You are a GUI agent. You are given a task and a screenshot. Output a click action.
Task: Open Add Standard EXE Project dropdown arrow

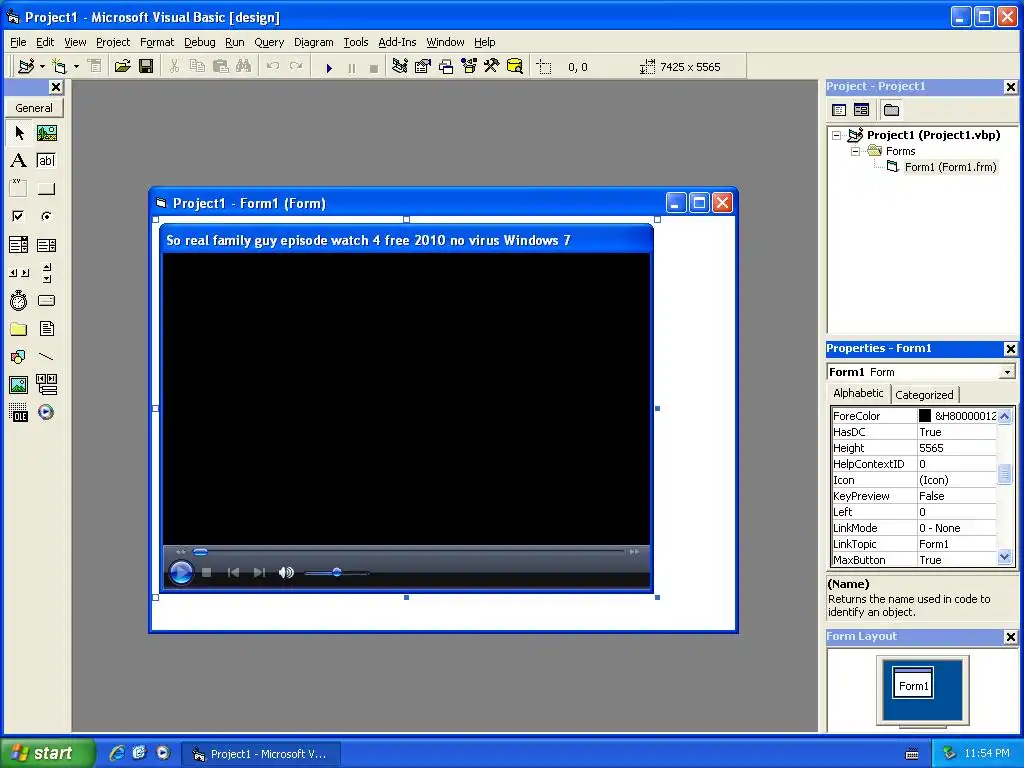42,67
